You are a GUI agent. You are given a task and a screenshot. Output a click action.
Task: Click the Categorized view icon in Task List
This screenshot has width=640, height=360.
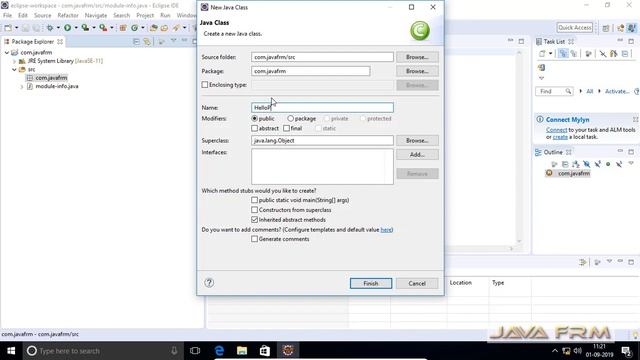563,53
